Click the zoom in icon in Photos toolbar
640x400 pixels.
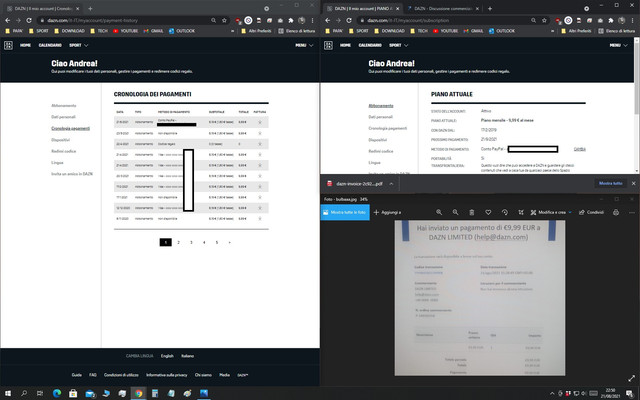point(439,212)
